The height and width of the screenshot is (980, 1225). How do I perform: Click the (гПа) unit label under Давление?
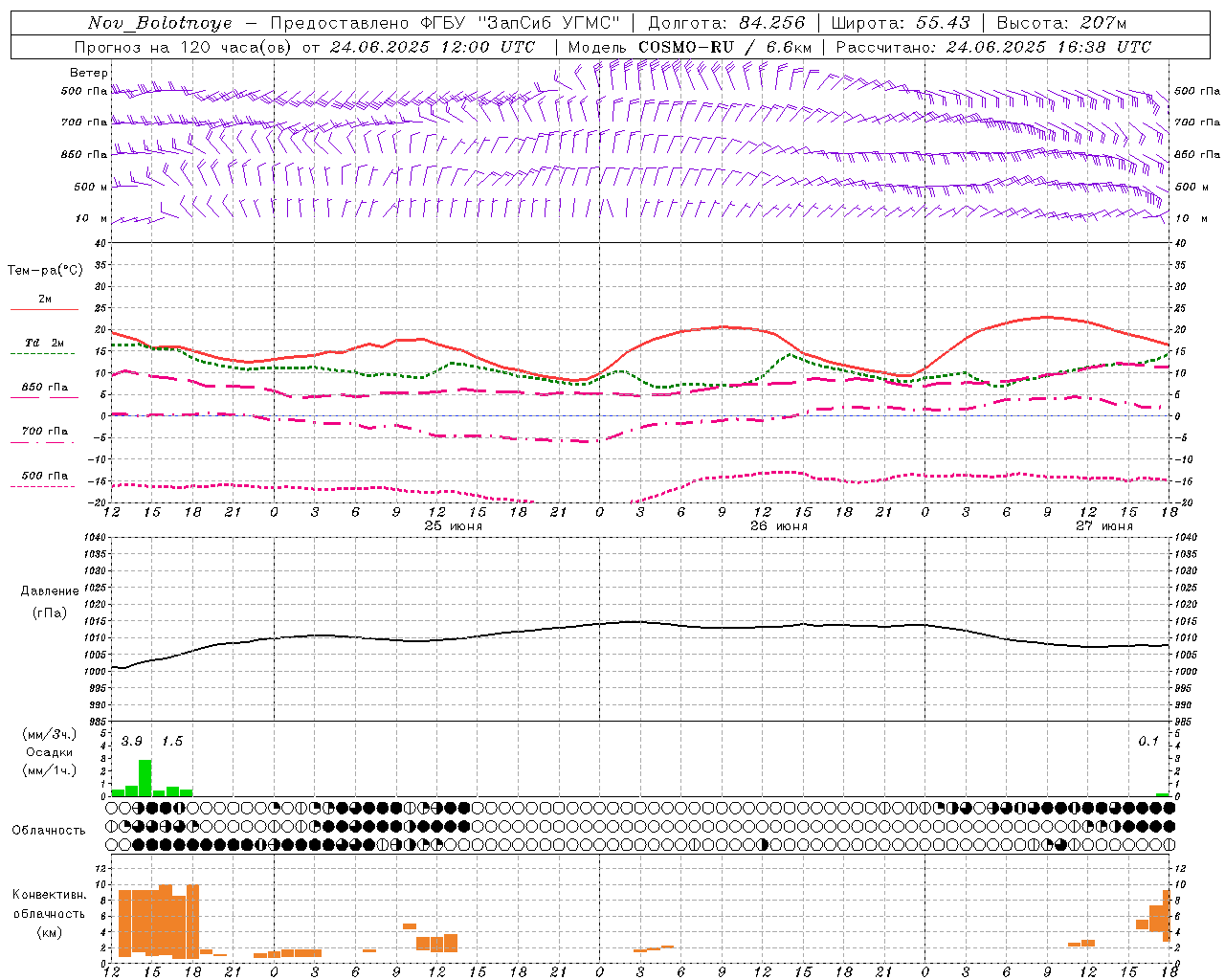pos(50,613)
